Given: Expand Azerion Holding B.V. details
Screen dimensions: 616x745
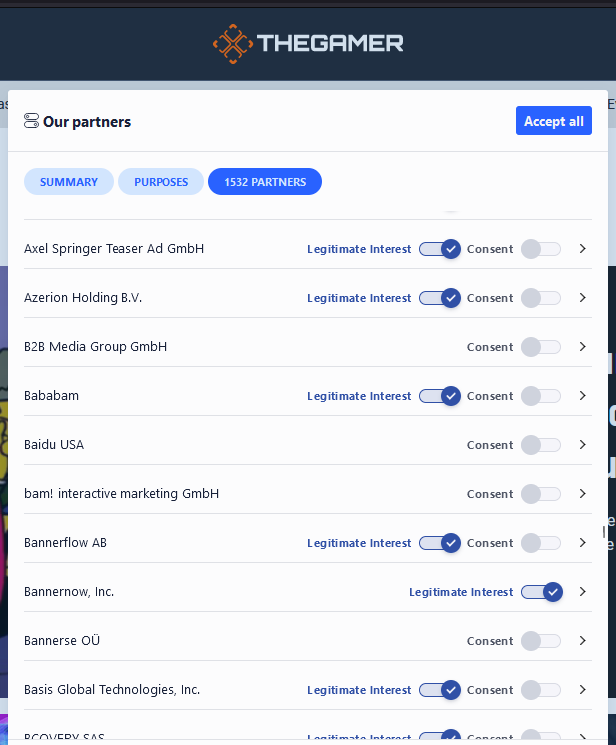Looking at the screenshot, I should (582, 297).
